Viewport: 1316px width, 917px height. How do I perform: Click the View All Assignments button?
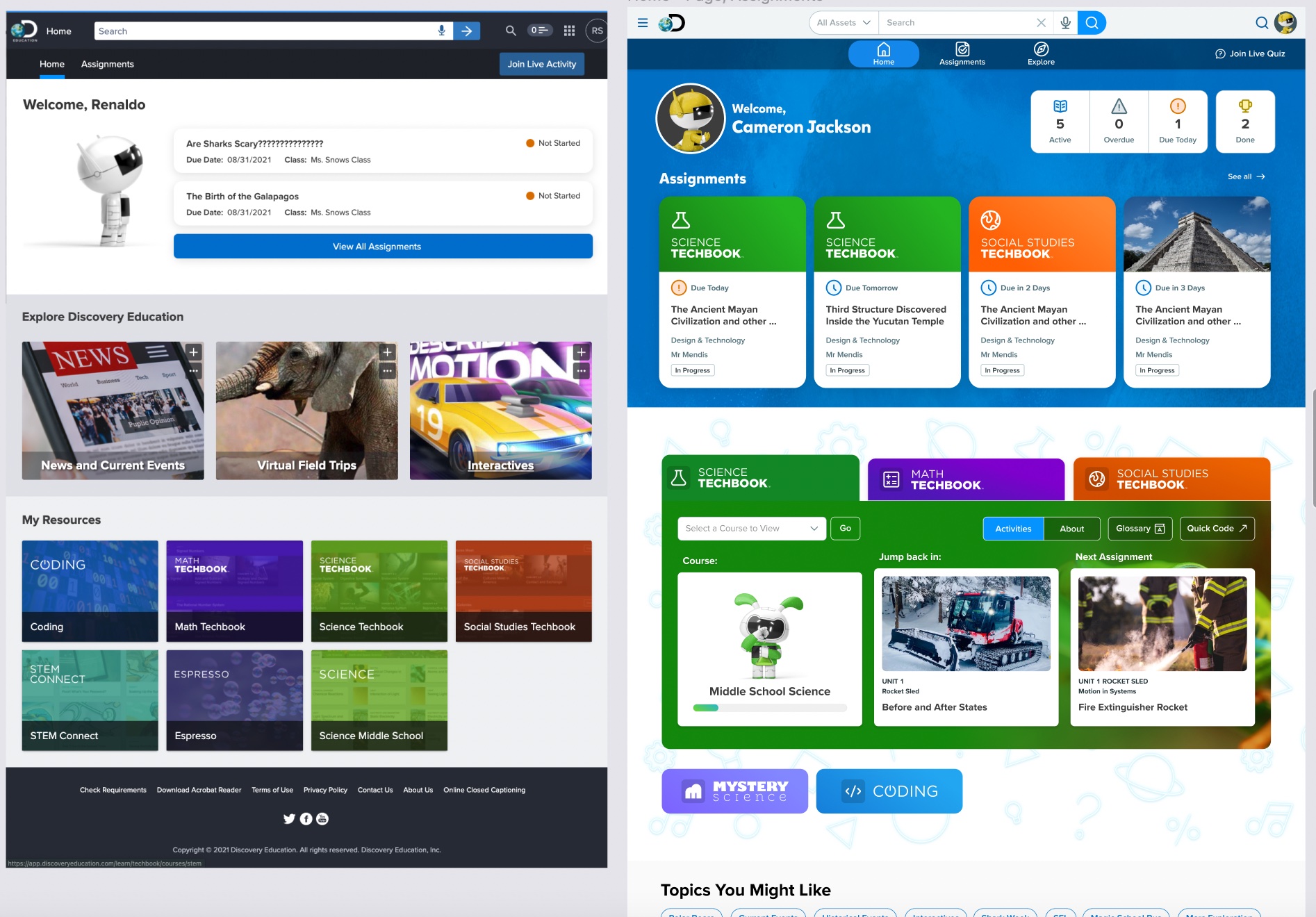coord(383,246)
